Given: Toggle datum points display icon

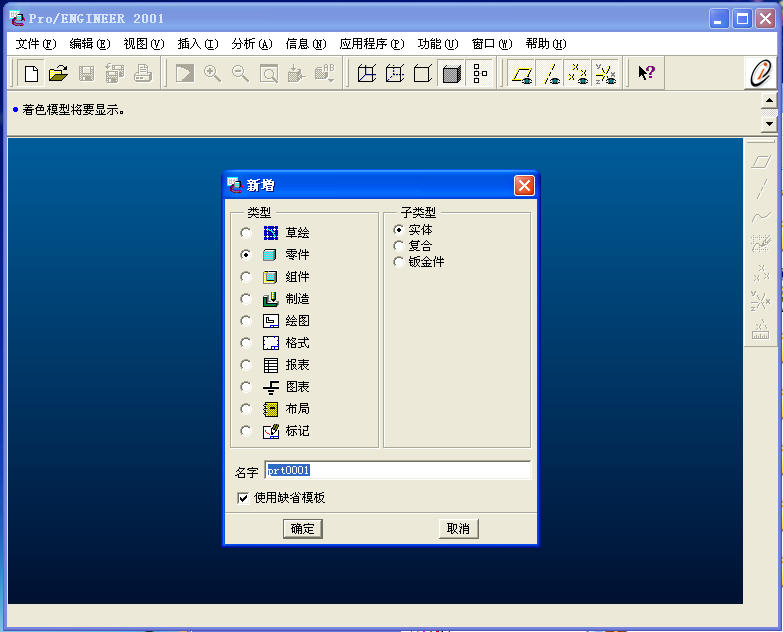Looking at the screenshot, I should (x=578, y=74).
